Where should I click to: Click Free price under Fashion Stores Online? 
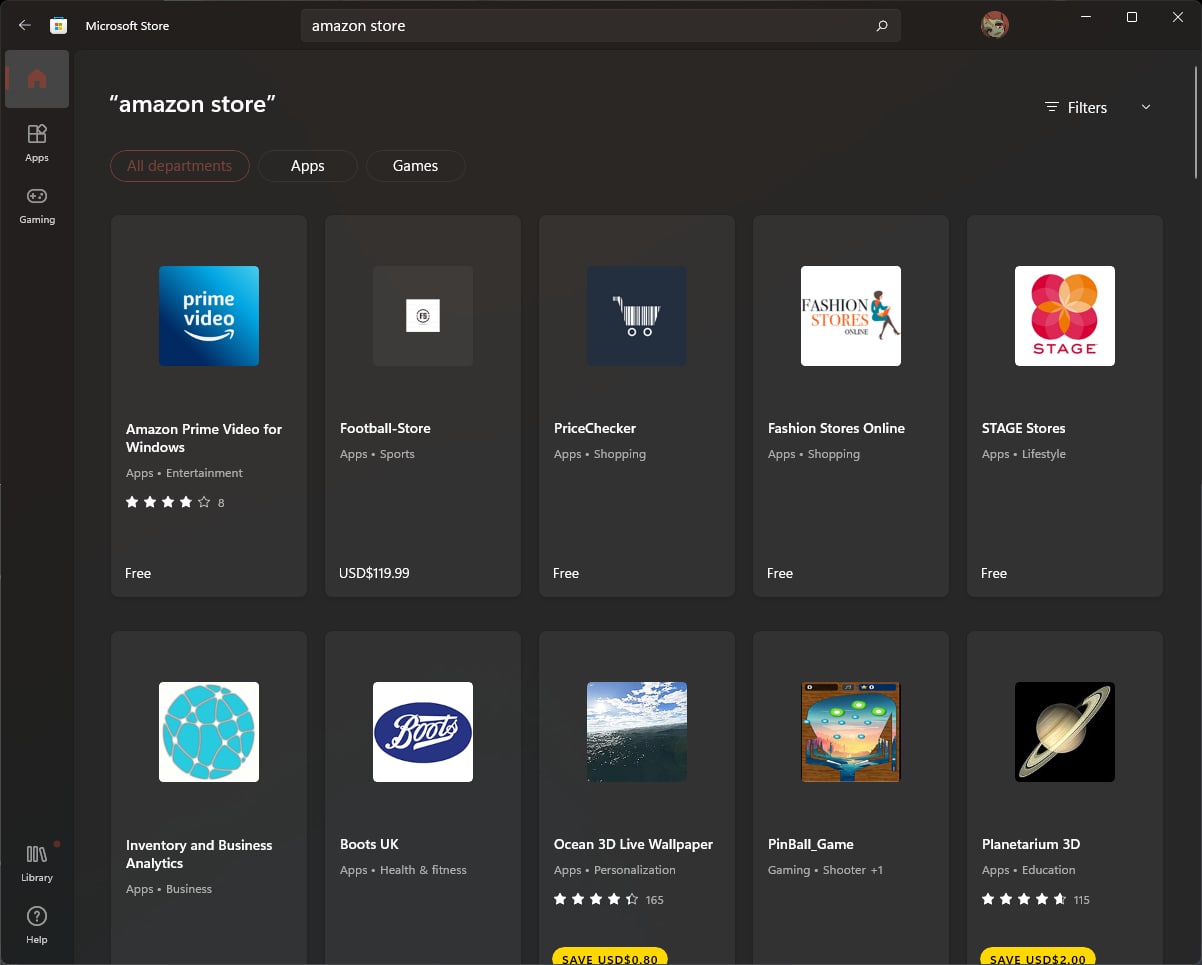coord(780,573)
